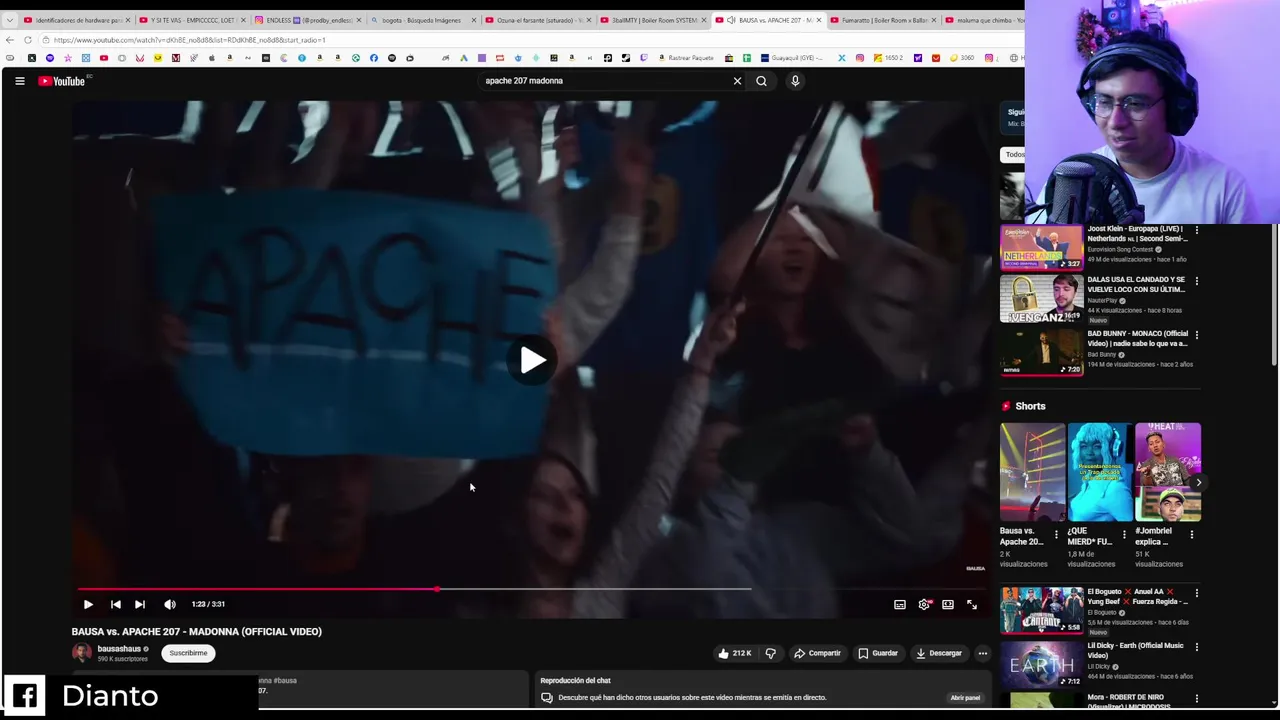1280x720 pixels.
Task: Save the video with Guardar
Action: point(878,653)
